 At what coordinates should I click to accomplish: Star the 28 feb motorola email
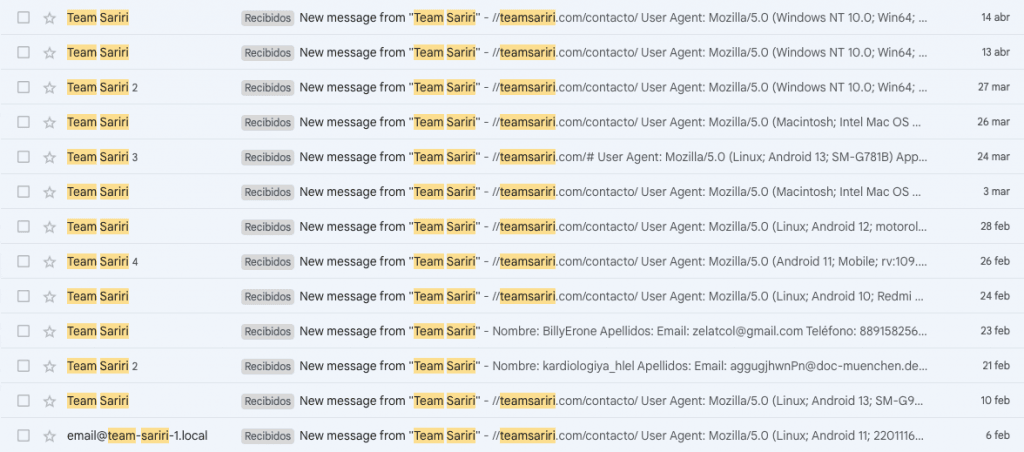(49, 227)
